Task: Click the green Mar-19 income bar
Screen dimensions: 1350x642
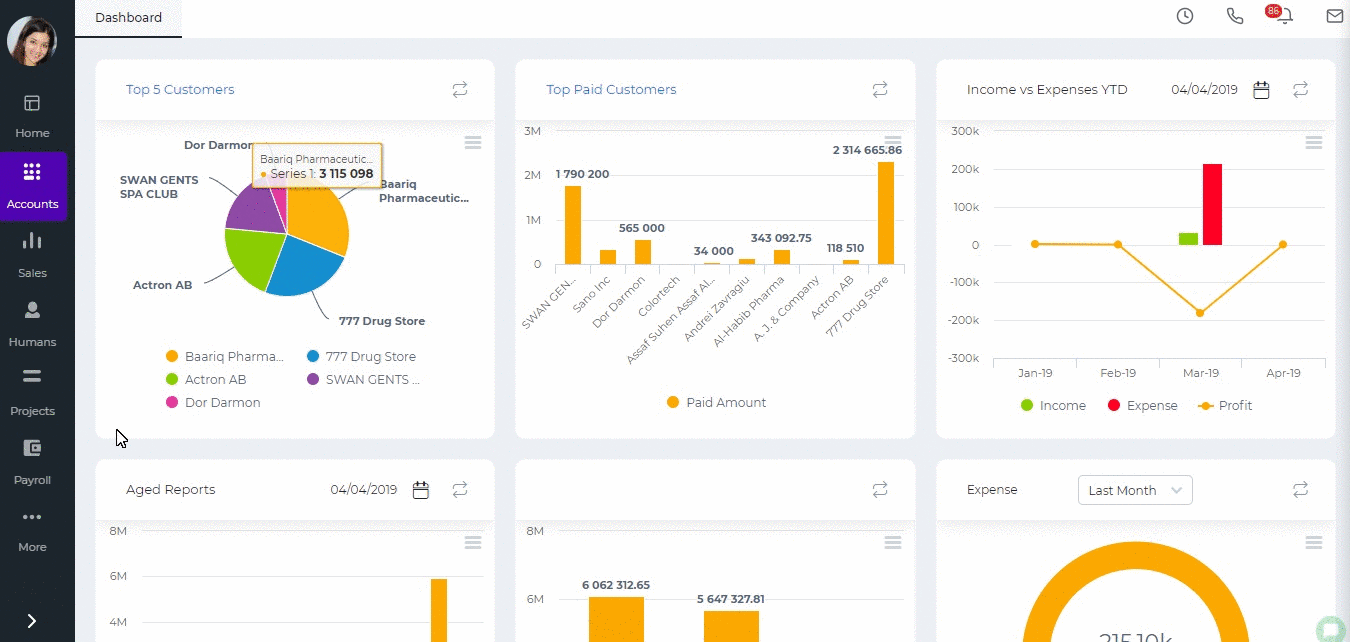Action: (x=1188, y=239)
